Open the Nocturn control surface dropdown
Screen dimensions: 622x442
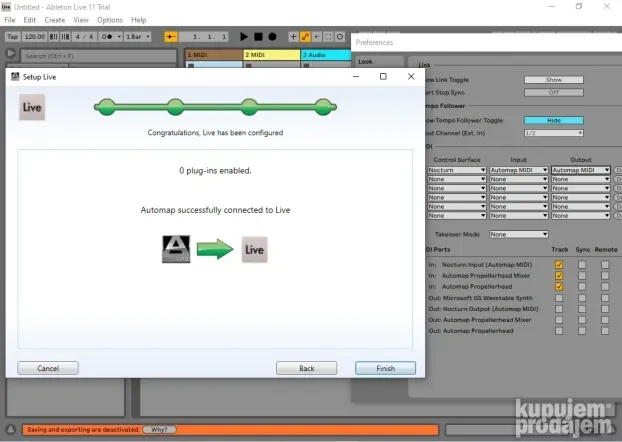457,170
